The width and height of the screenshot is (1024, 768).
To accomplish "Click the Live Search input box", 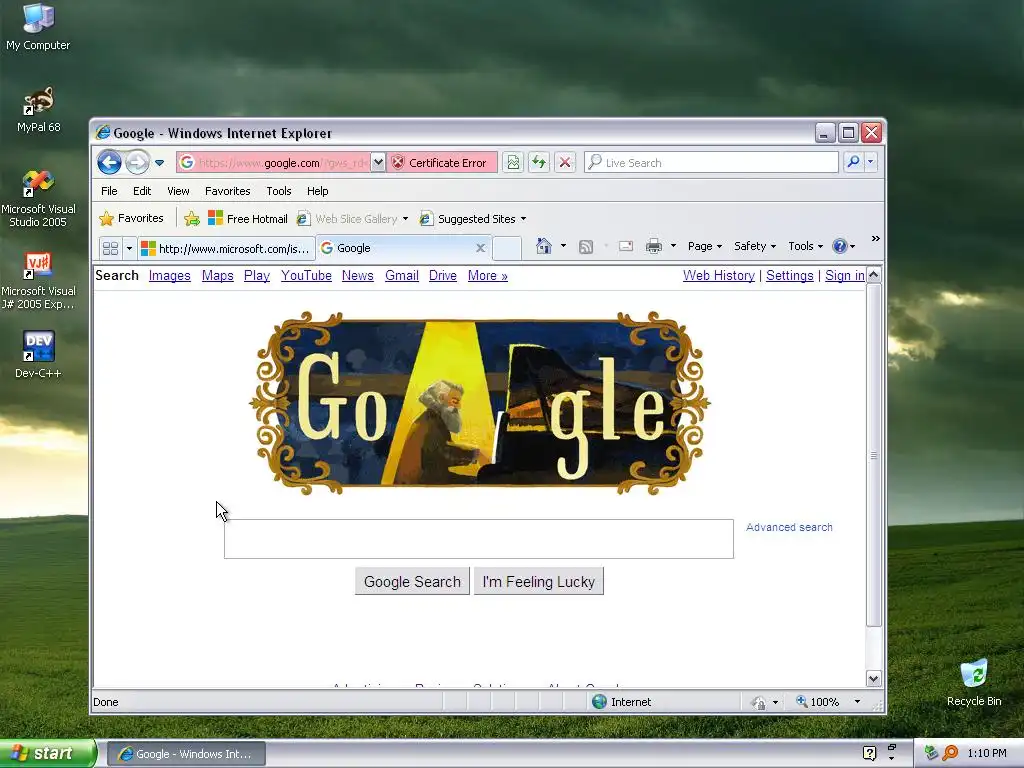I will [711, 163].
